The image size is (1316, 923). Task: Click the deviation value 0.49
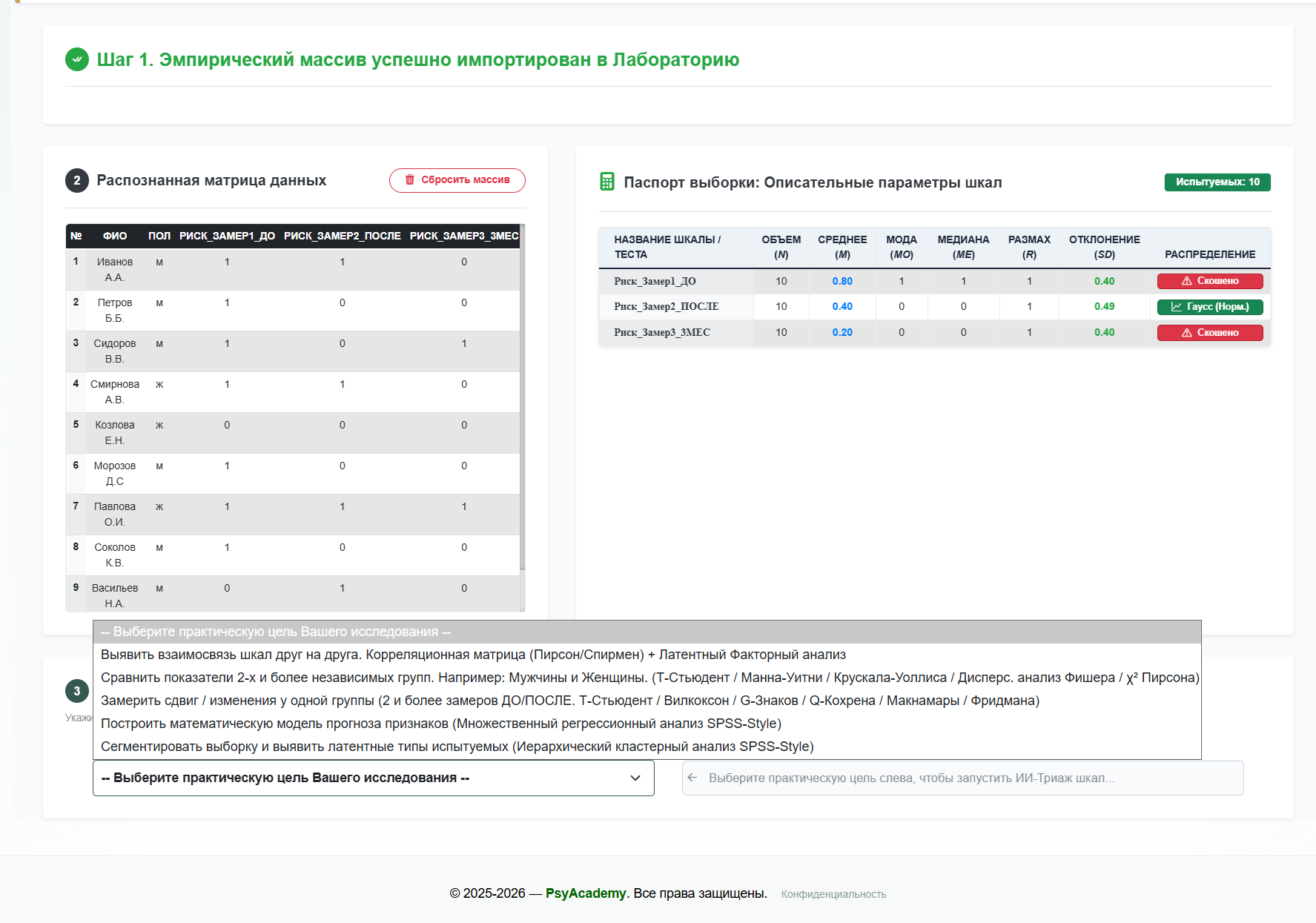click(1105, 307)
